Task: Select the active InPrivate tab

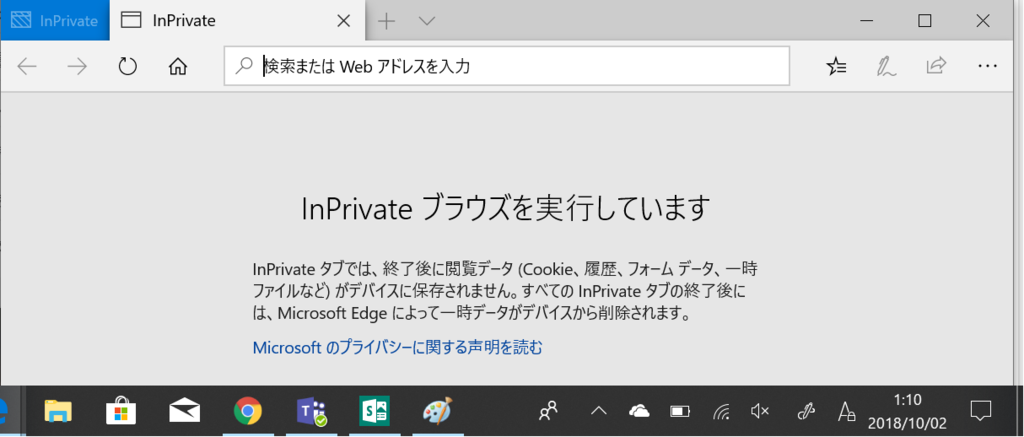Action: [x=238, y=21]
